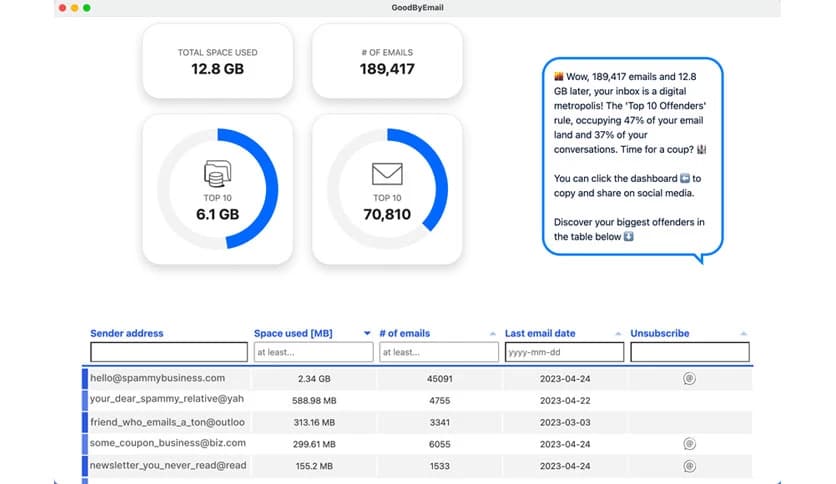
Task: Click the cityscape emoji in the speech bubble
Action: coord(560,76)
